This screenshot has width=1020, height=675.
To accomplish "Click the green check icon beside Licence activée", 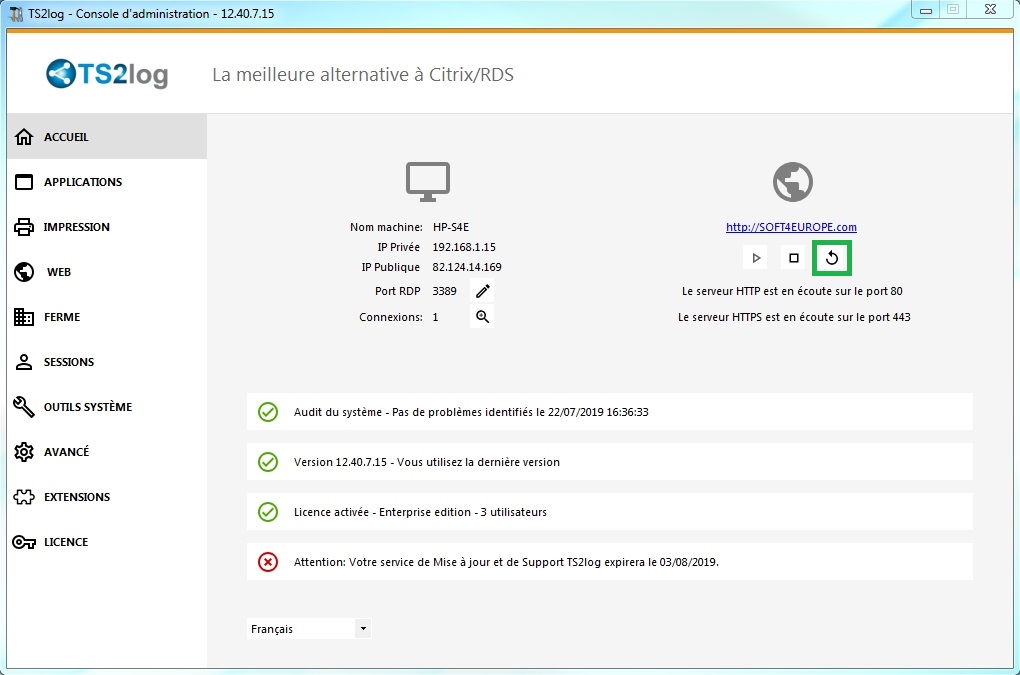I will (268, 512).
